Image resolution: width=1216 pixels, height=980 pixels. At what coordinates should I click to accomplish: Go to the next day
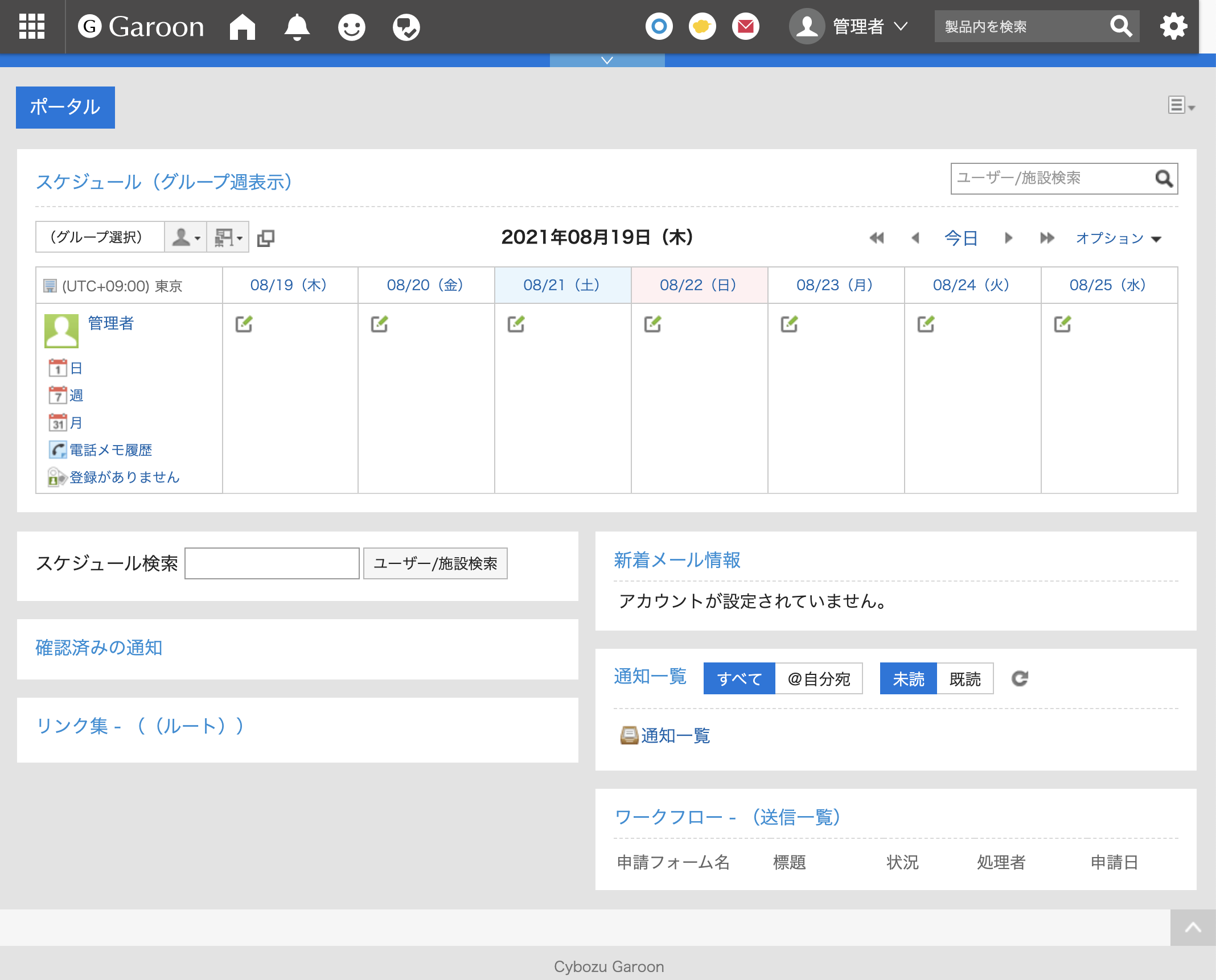click(x=1008, y=238)
